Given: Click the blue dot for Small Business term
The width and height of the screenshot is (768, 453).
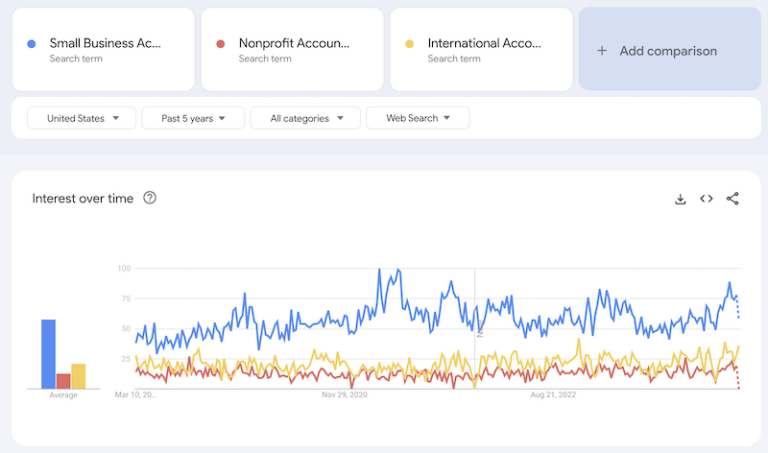Looking at the screenshot, I should [x=32, y=44].
